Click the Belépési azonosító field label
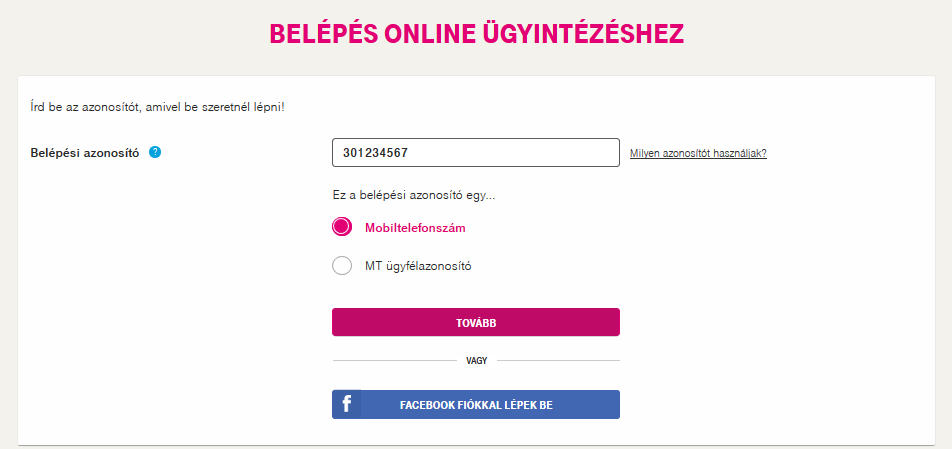Viewport: 952px width, 449px height. click(x=85, y=153)
